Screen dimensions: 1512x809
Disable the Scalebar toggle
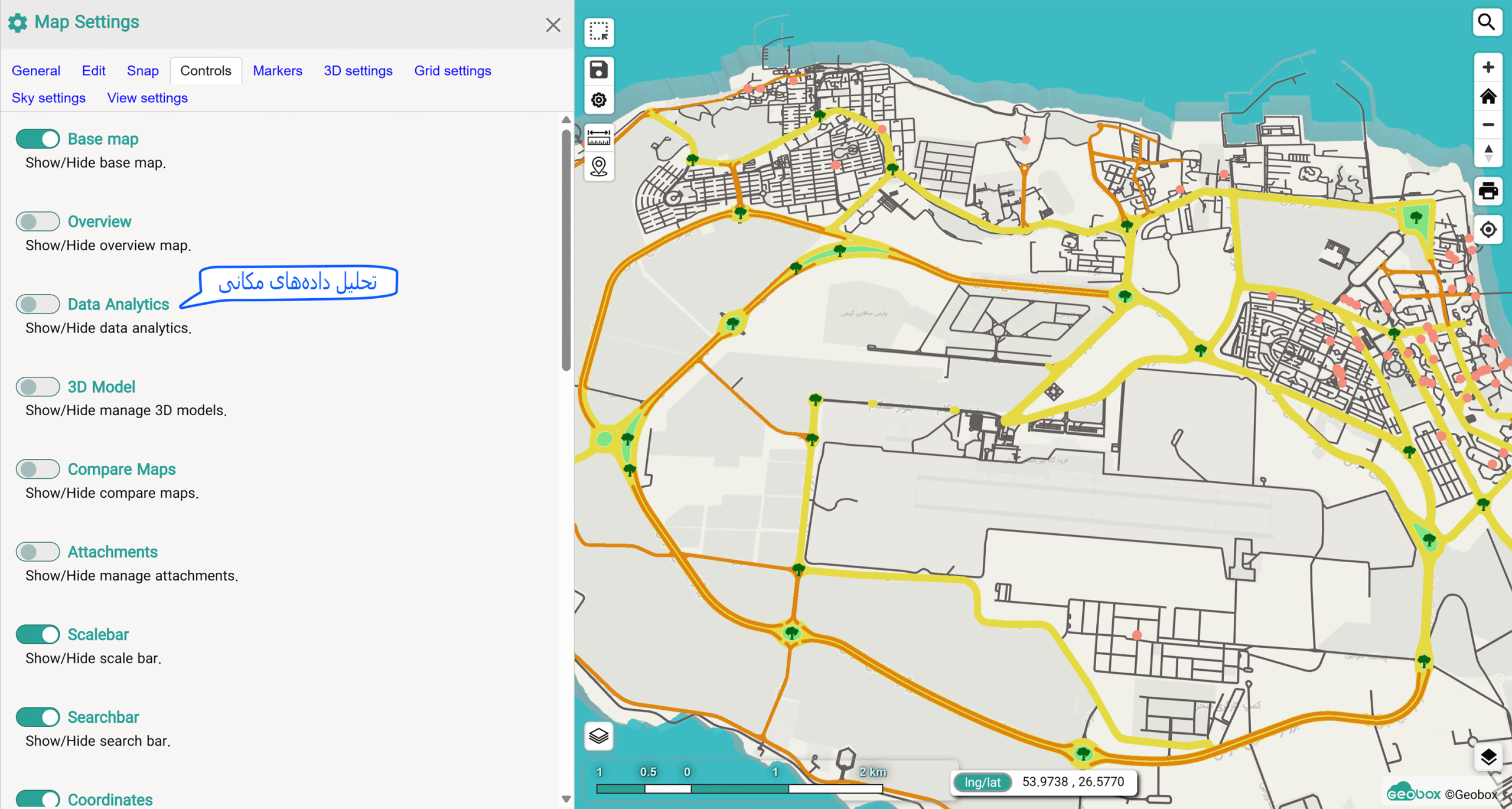pyautogui.click(x=38, y=635)
